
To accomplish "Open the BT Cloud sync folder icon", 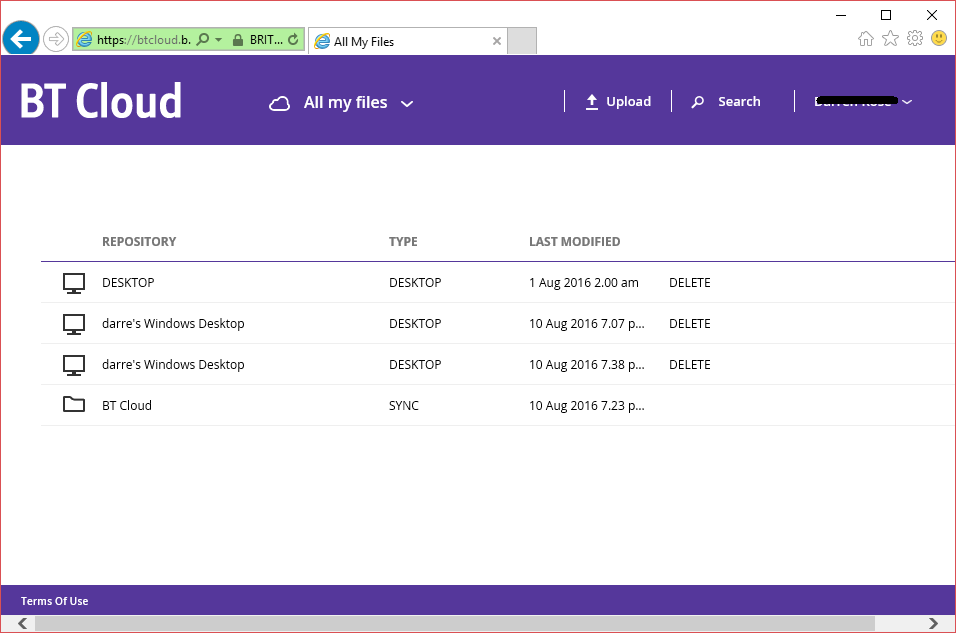I will [x=73, y=405].
